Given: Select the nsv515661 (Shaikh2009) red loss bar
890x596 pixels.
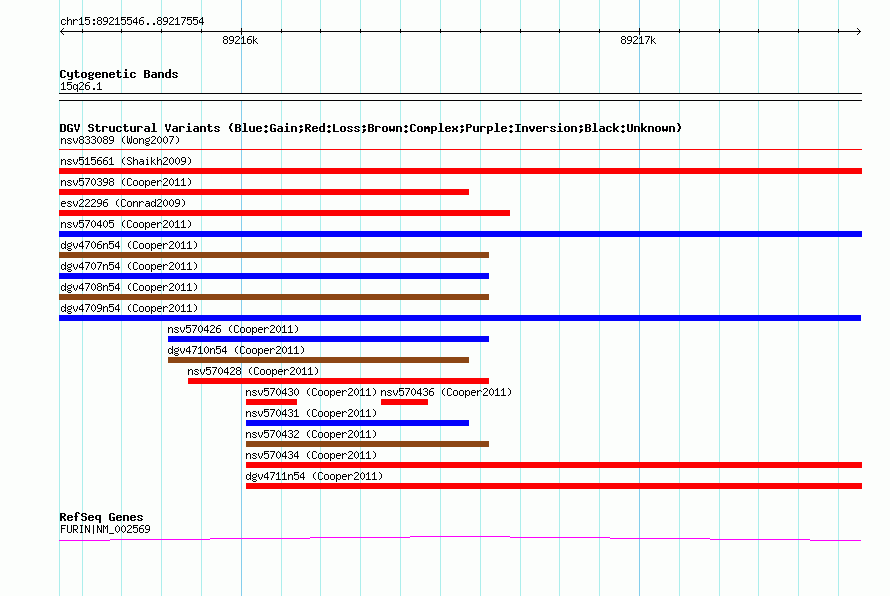Looking at the screenshot, I should [x=460, y=171].
